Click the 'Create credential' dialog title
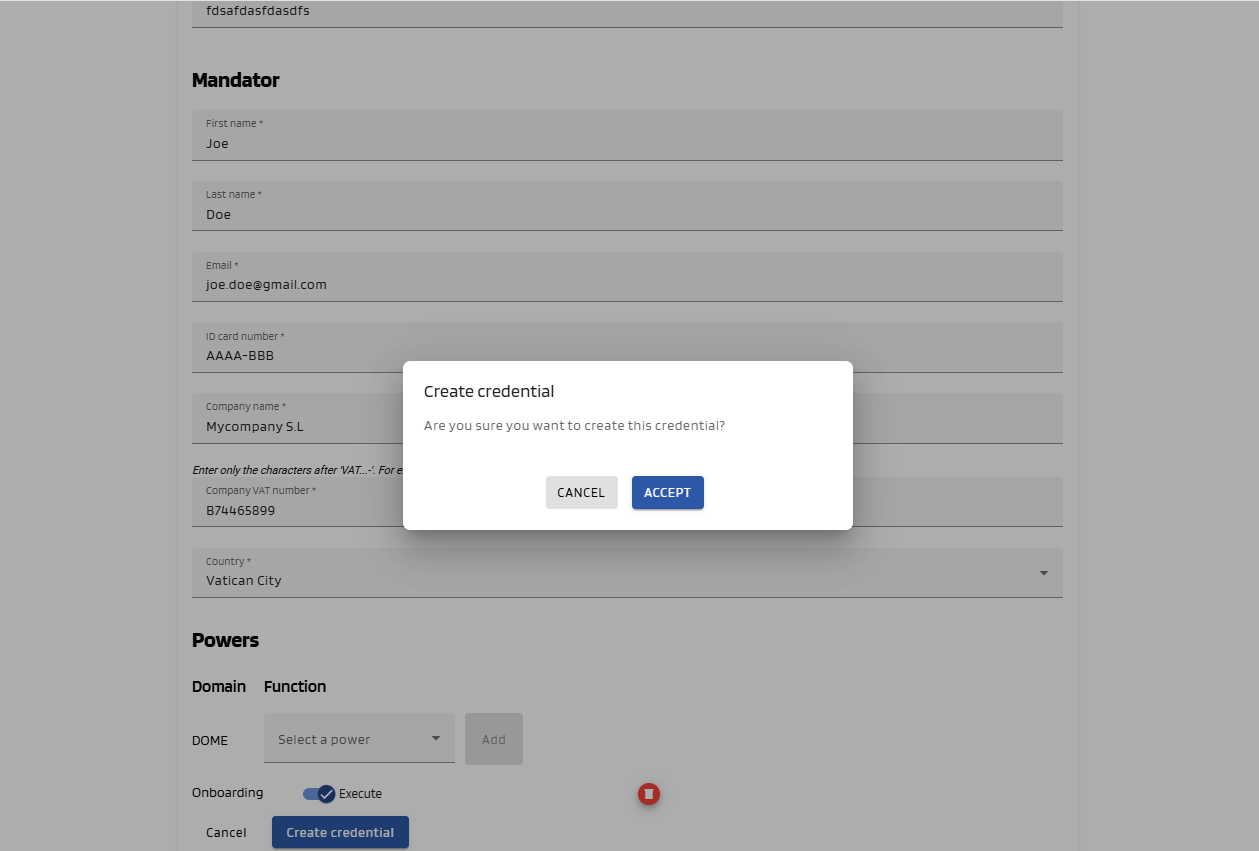 (489, 391)
